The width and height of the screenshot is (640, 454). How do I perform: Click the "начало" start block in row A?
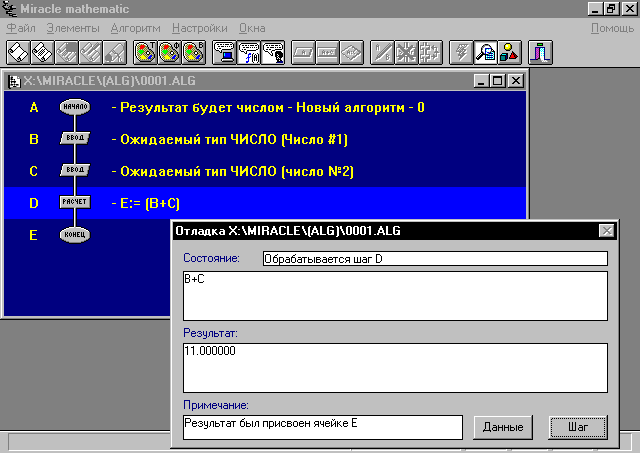click(75, 106)
